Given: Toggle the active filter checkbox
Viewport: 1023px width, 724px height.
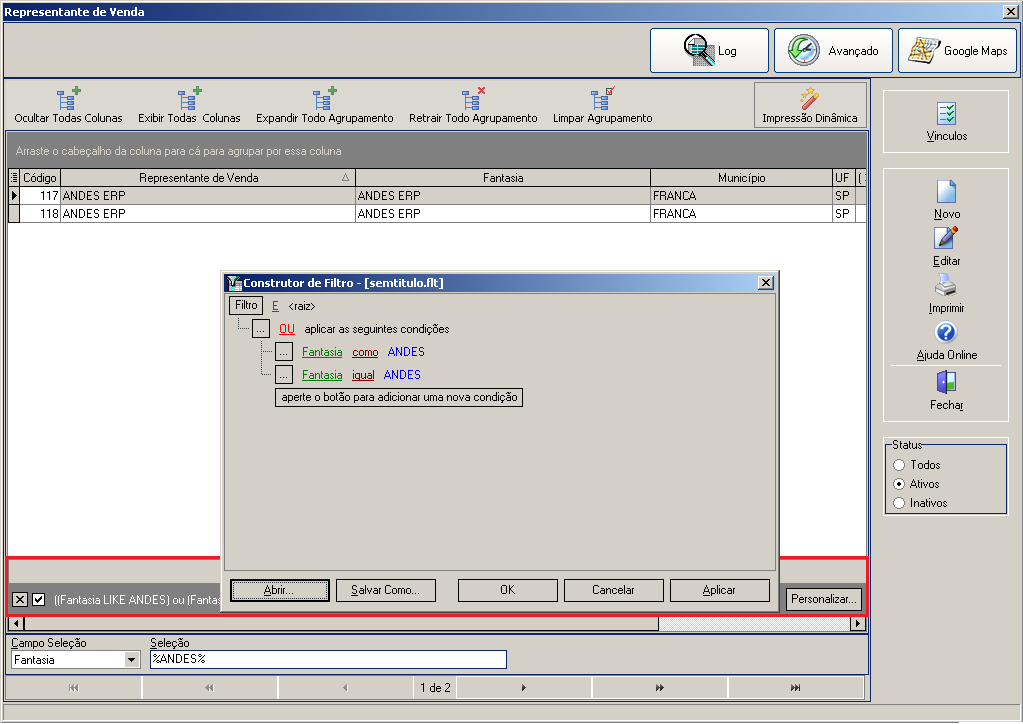Looking at the screenshot, I should (x=38, y=599).
